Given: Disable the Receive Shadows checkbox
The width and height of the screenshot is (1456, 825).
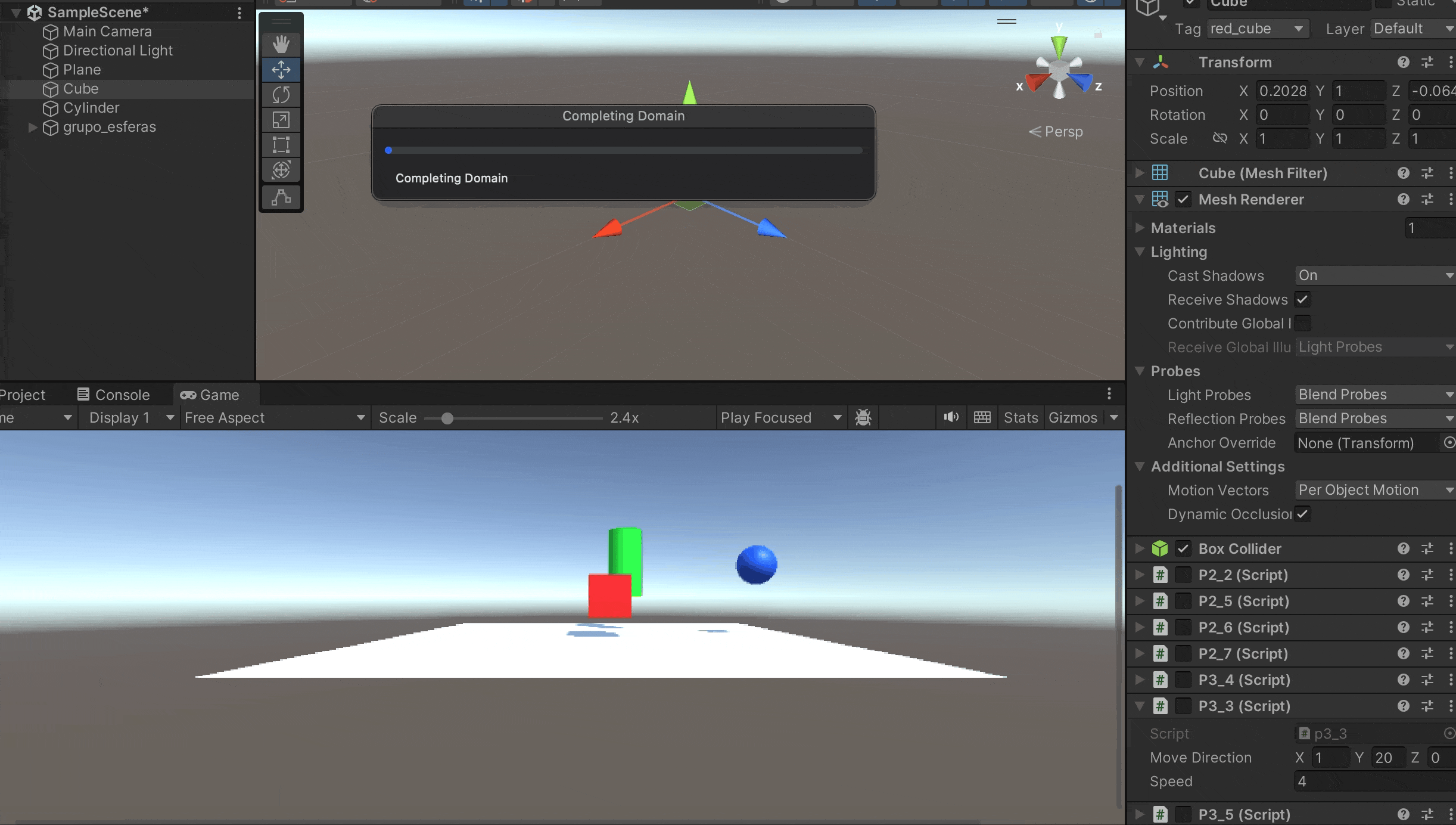Looking at the screenshot, I should 1302,299.
